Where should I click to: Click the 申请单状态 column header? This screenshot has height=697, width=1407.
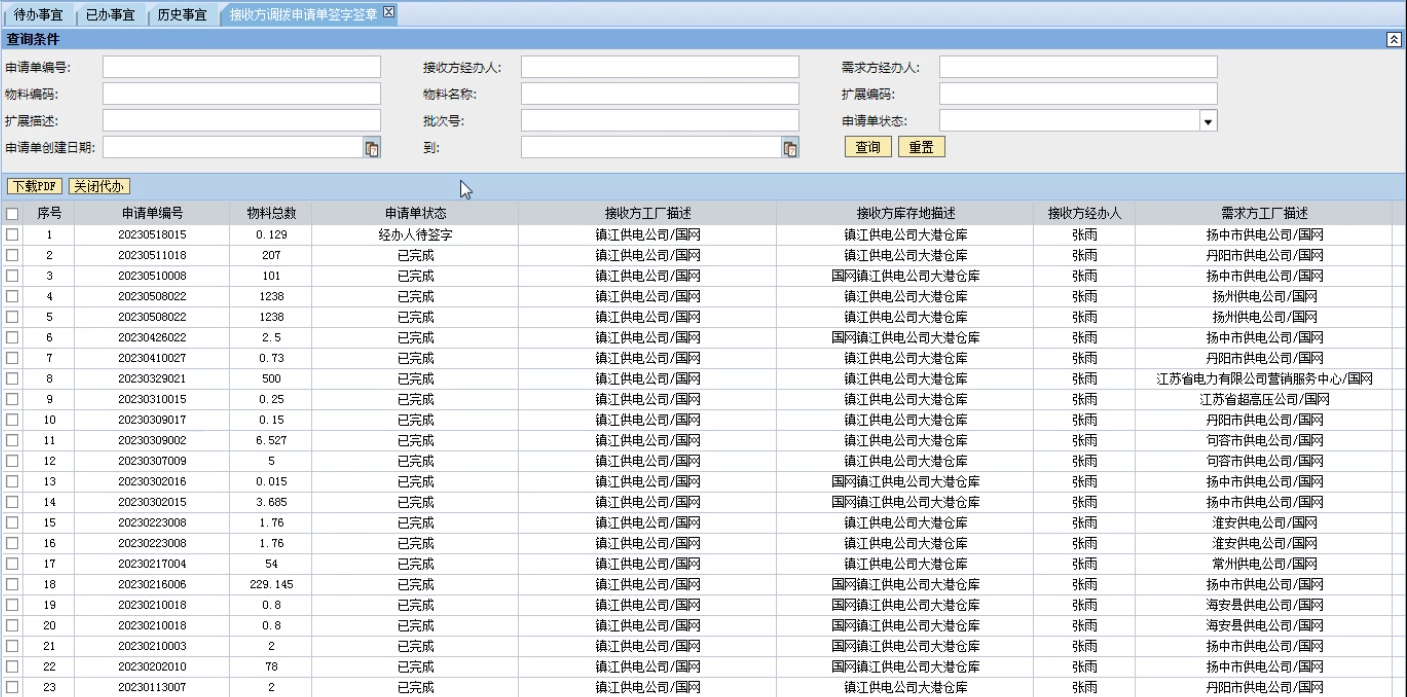pyautogui.click(x=415, y=214)
